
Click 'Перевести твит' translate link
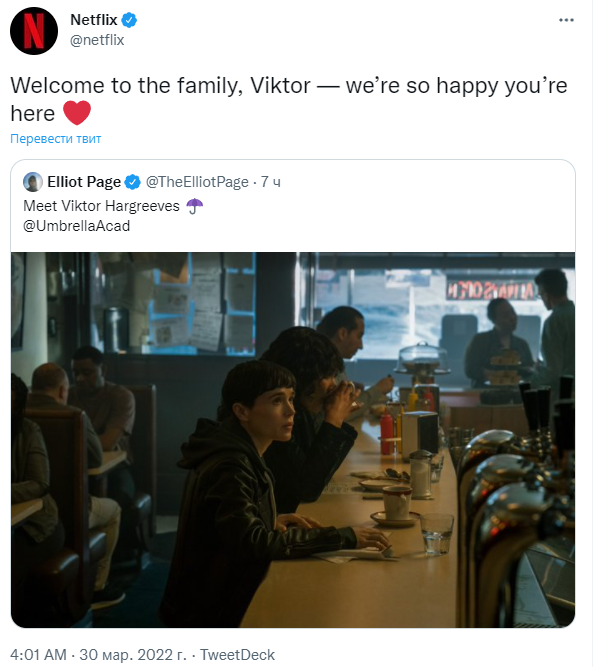pyautogui.click(x=56, y=139)
